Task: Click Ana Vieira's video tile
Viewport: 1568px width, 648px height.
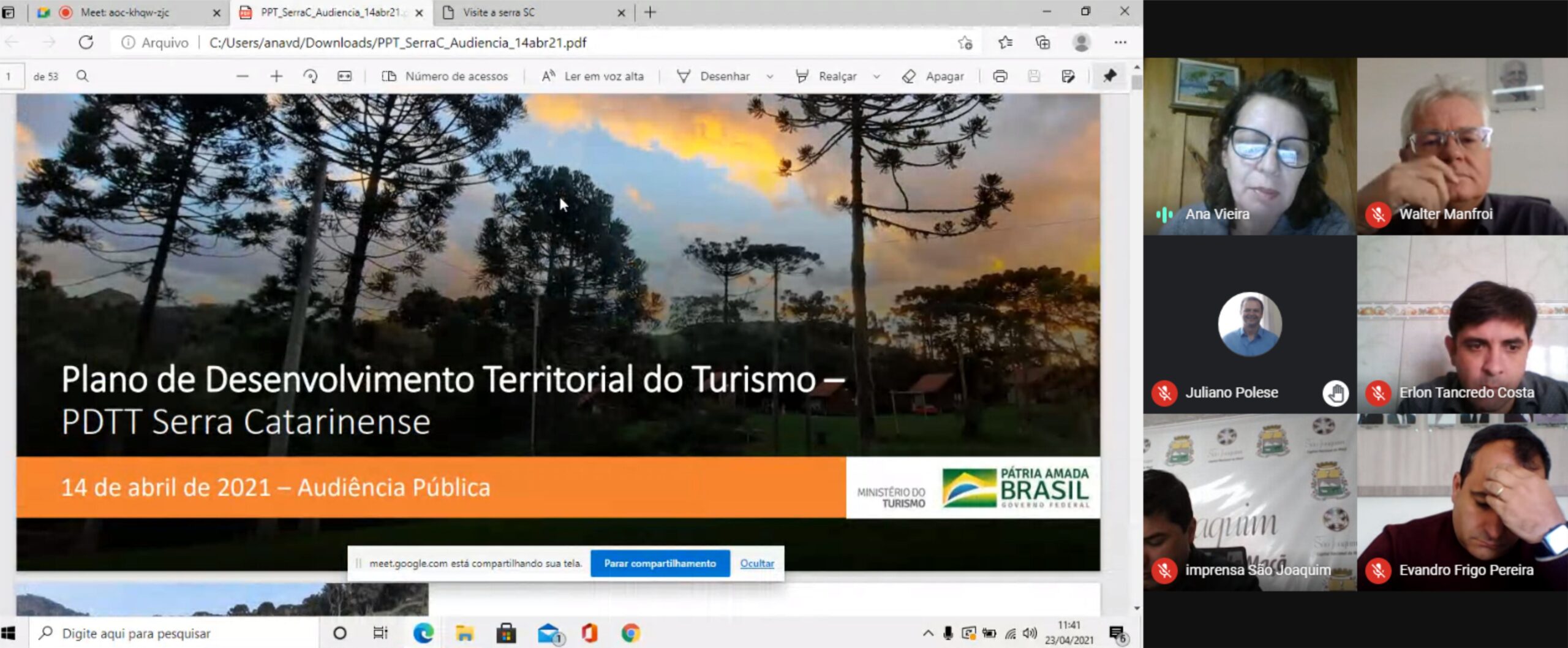Action: pos(1249,146)
